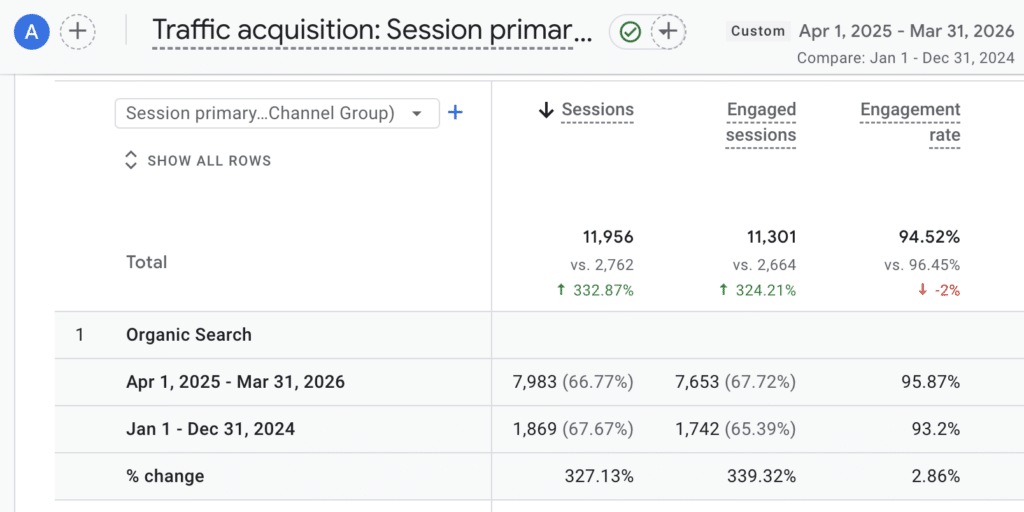Click the green 332.87% increase indicator

[595, 291]
